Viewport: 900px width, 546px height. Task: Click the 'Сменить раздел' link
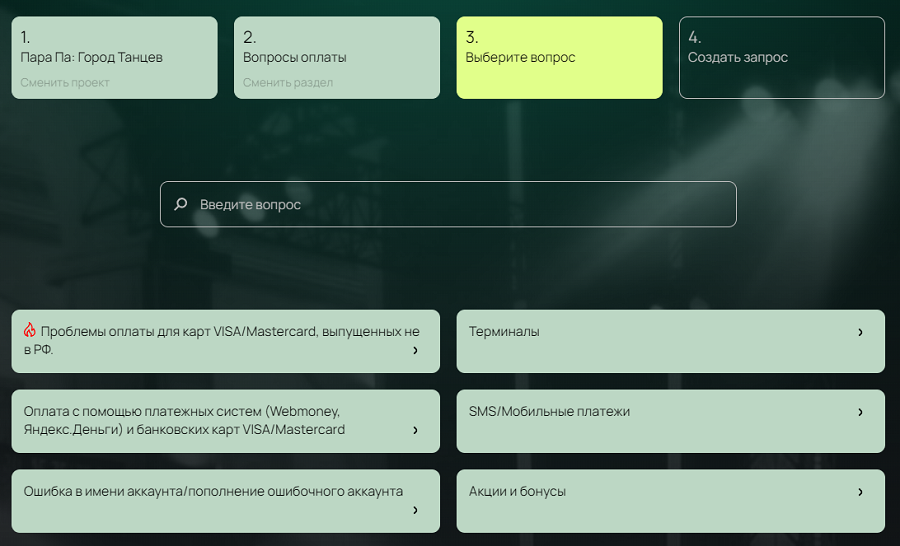288,83
